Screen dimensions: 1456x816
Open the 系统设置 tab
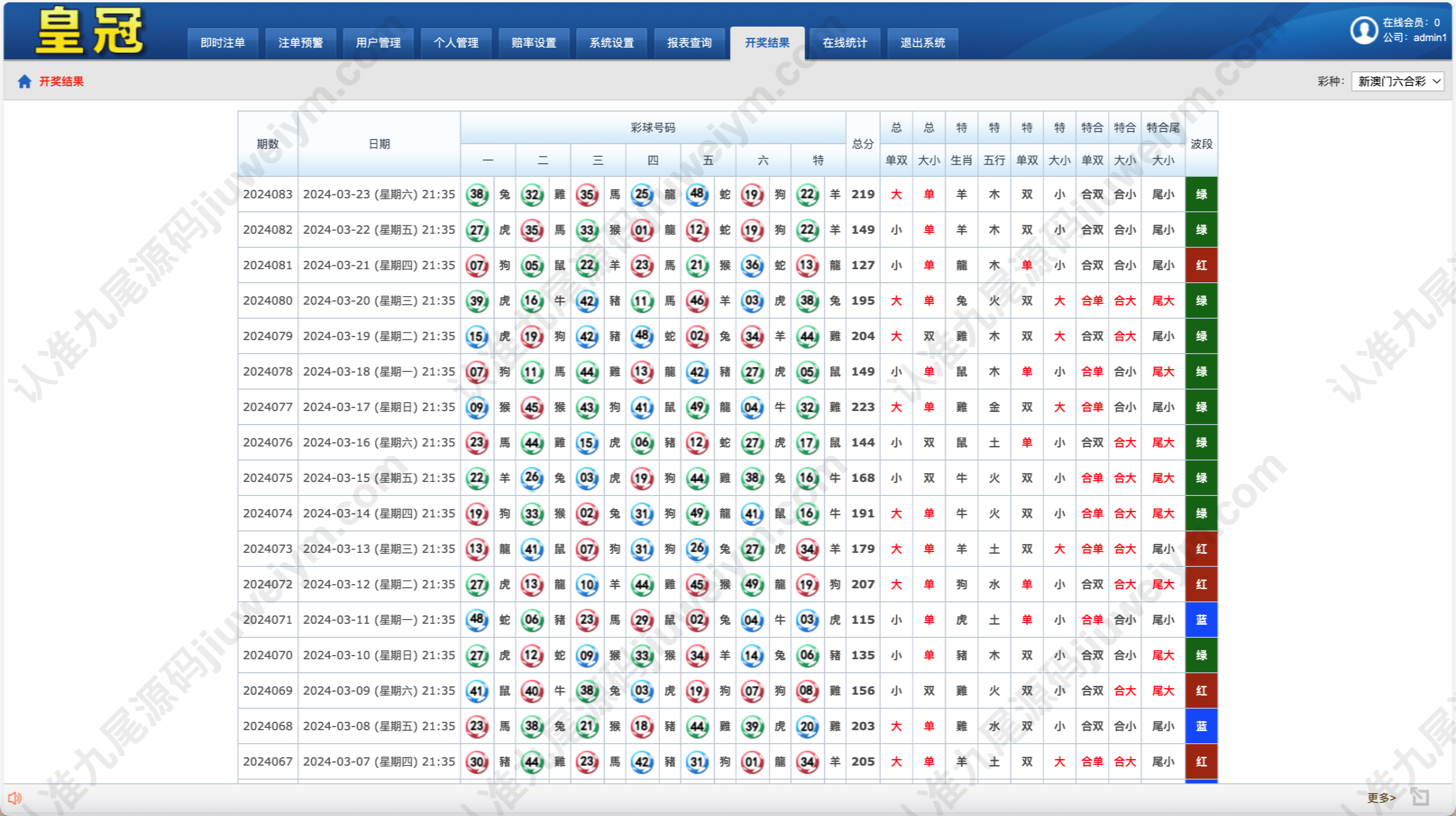[611, 43]
